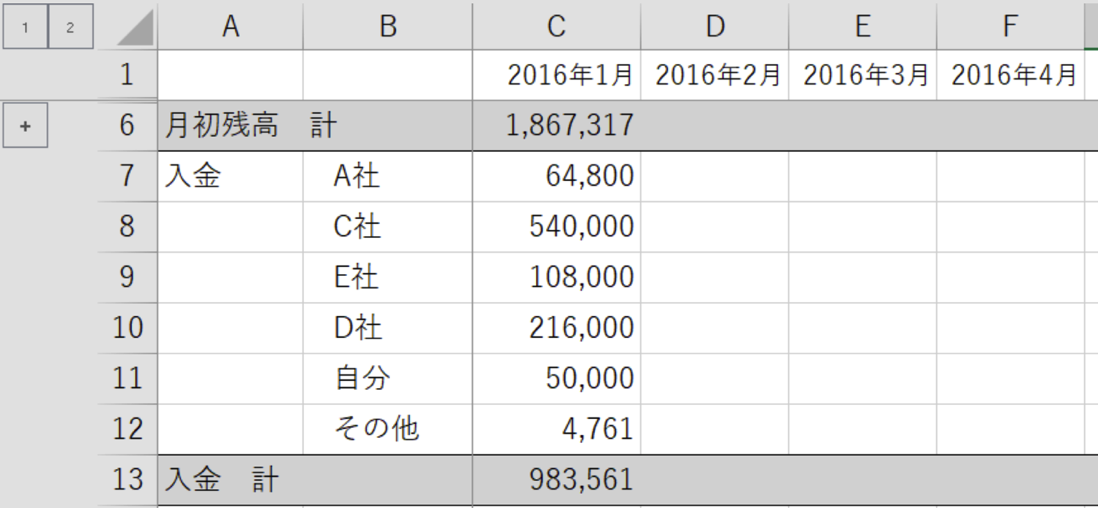Select row 6 header

coord(127,126)
